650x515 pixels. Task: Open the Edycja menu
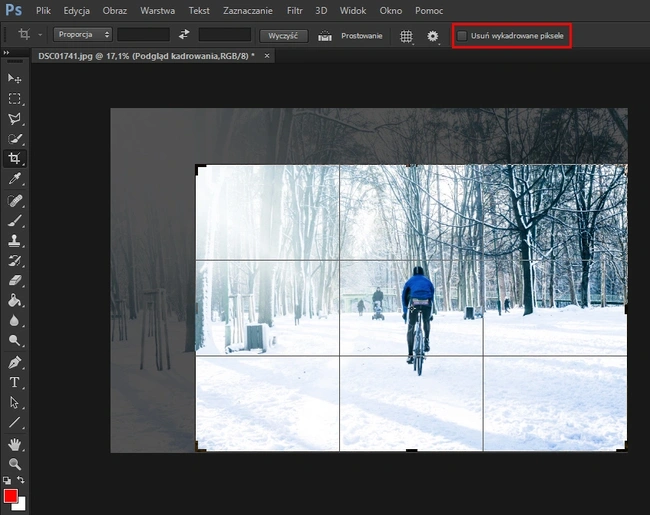tap(76, 11)
